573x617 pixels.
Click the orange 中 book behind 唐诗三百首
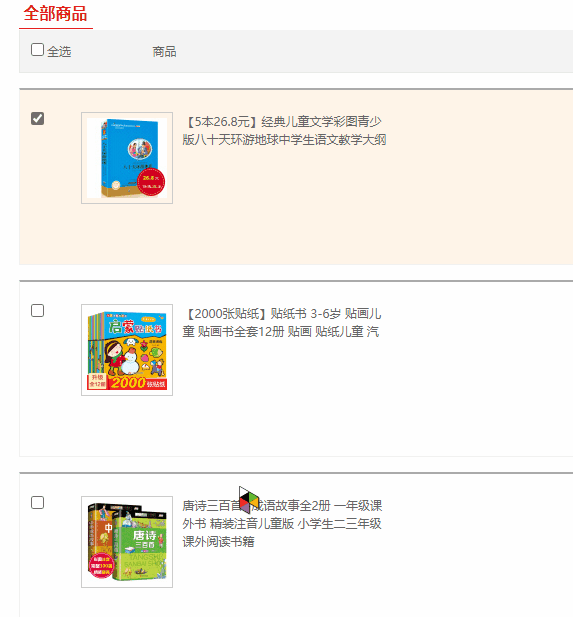coord(100,527)
